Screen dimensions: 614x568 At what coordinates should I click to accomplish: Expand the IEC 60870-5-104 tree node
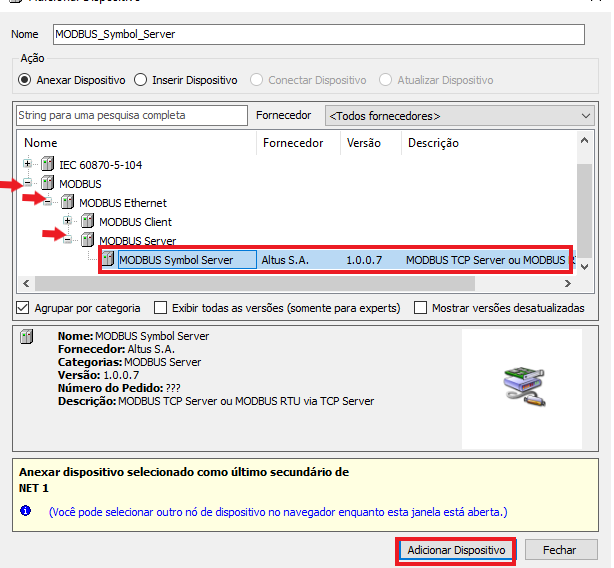(x=28, y=164)
